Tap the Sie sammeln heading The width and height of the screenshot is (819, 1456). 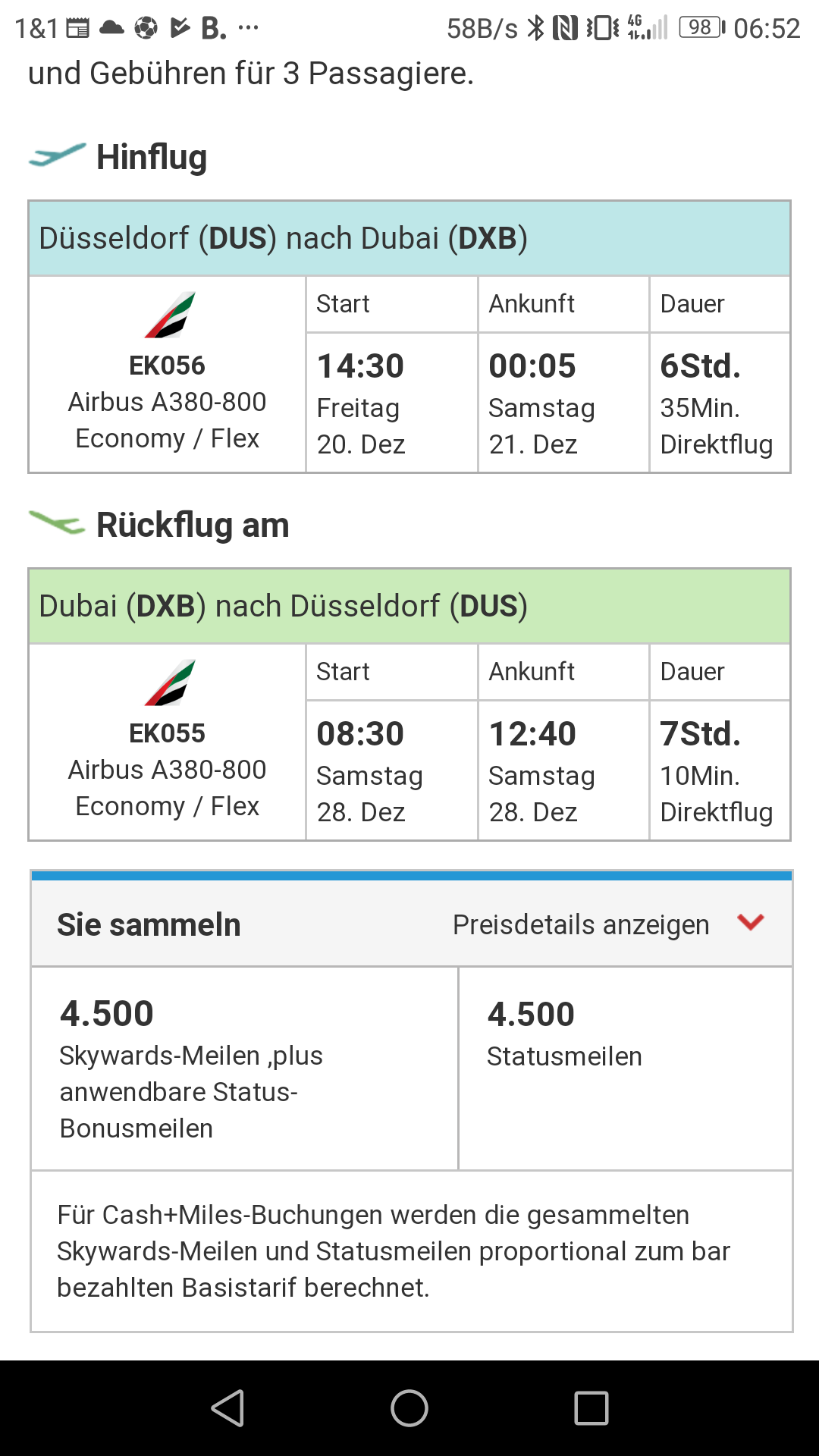149,924
